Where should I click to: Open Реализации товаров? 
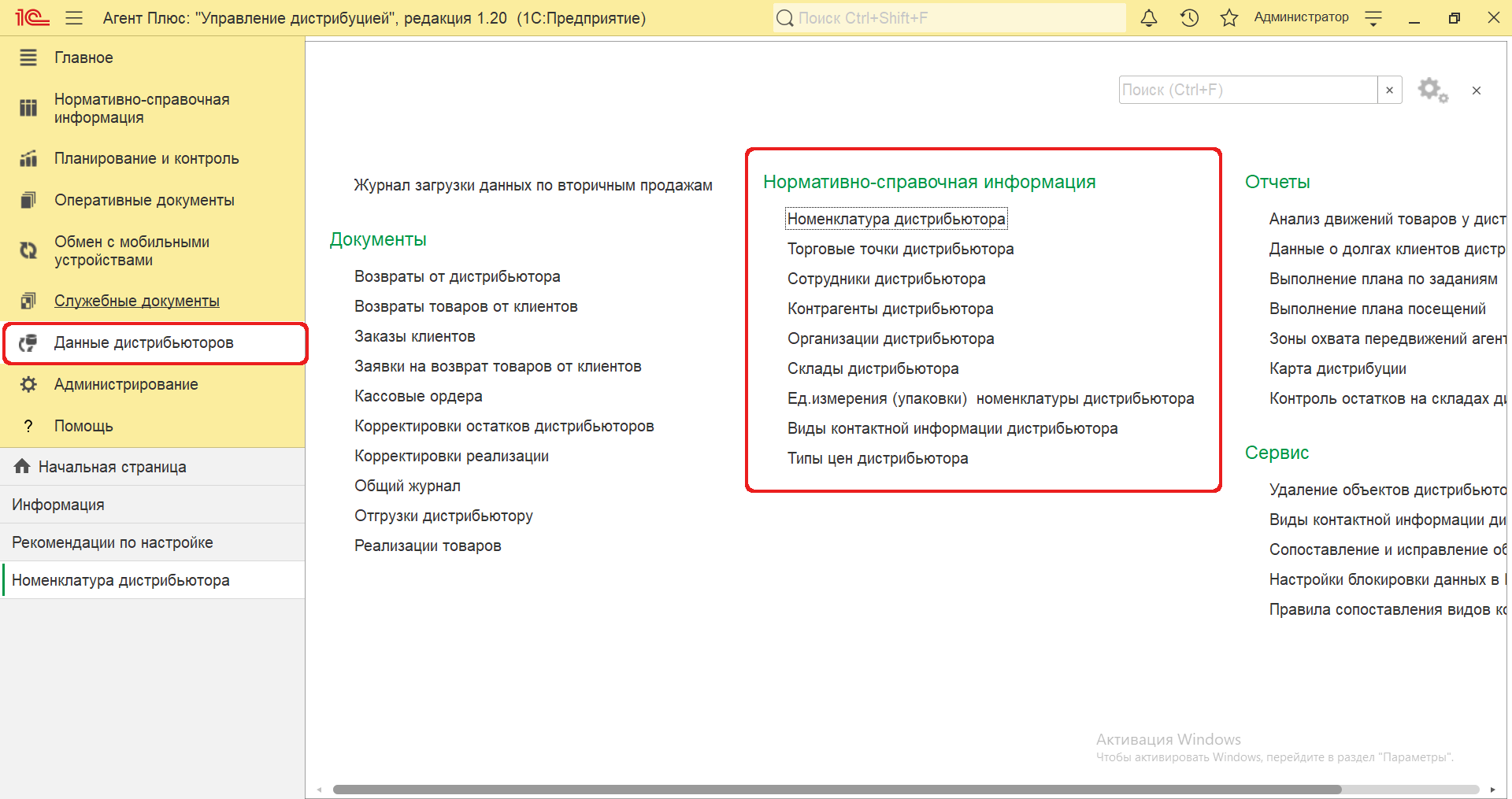(x=428, y=546)
